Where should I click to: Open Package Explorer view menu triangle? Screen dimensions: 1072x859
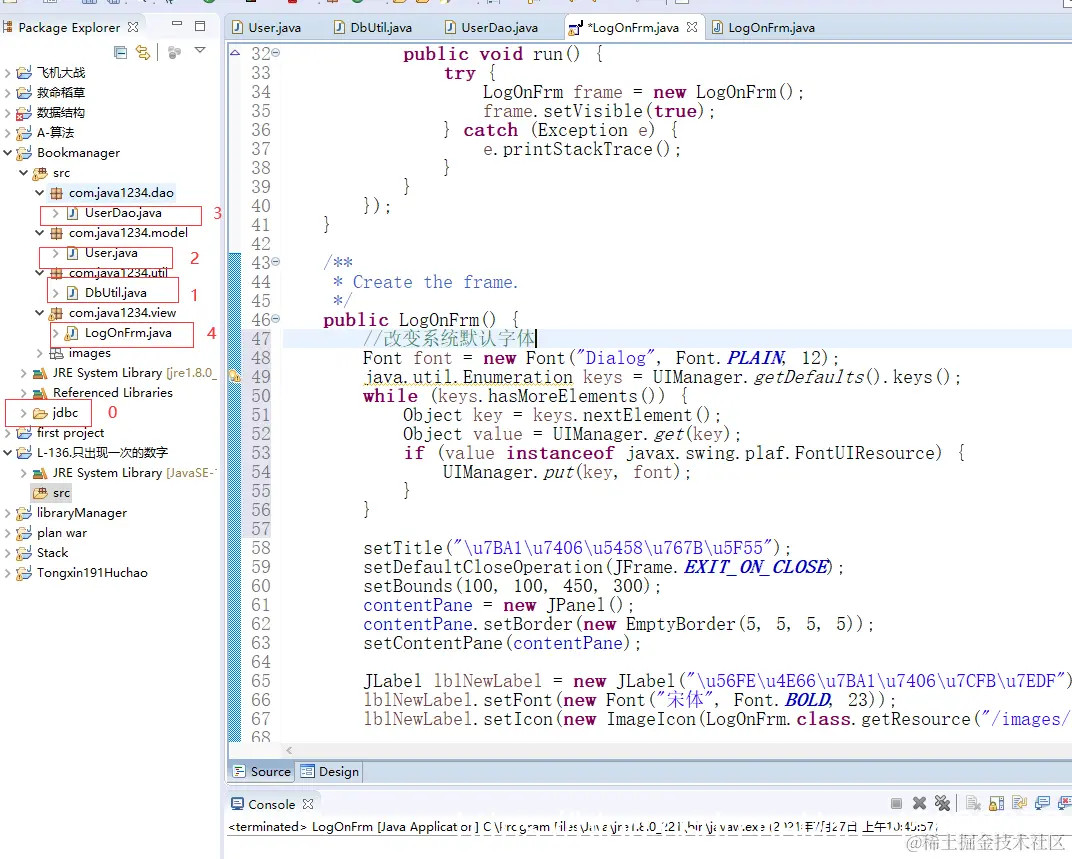tap(200, 51)
